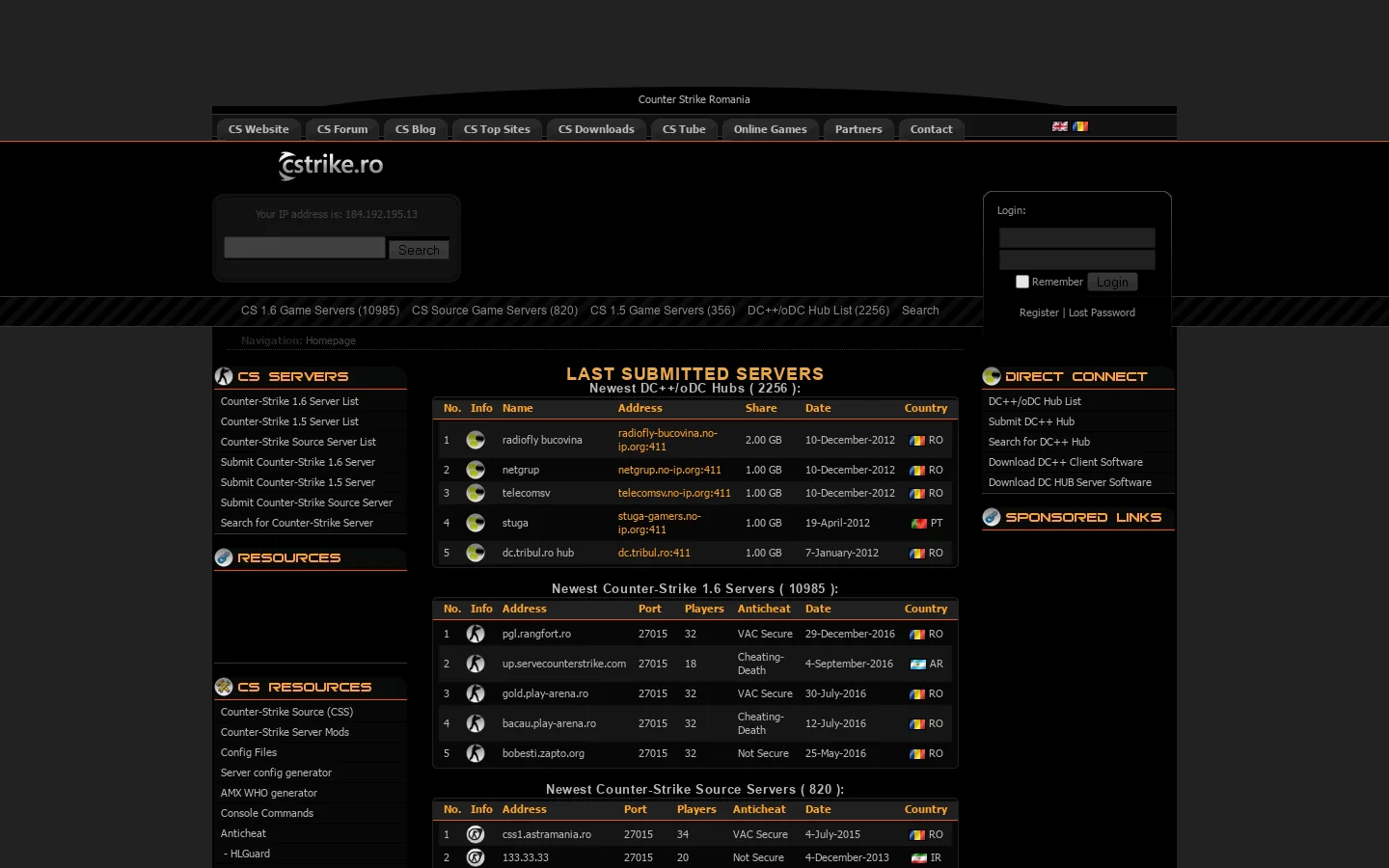Open info icon for netgrup hub
1389x868 pixels.
pyautogui.click(x=476, y=470)
